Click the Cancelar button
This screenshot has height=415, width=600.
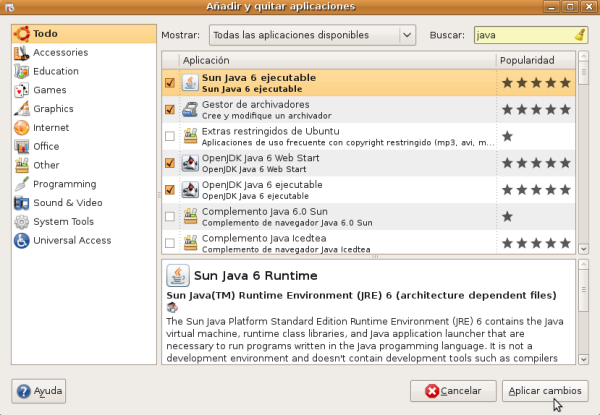click(x=453, y=390)
